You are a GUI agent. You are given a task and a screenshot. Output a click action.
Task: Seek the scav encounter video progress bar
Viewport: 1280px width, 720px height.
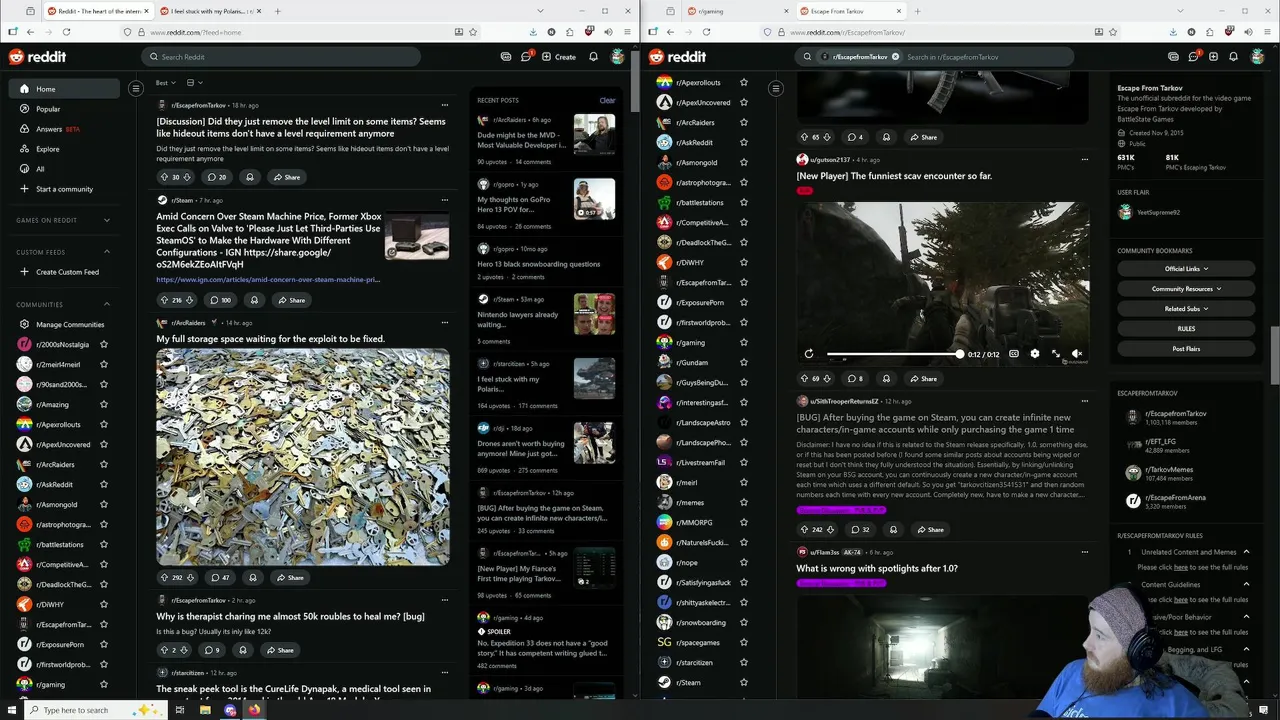(894, 354)
